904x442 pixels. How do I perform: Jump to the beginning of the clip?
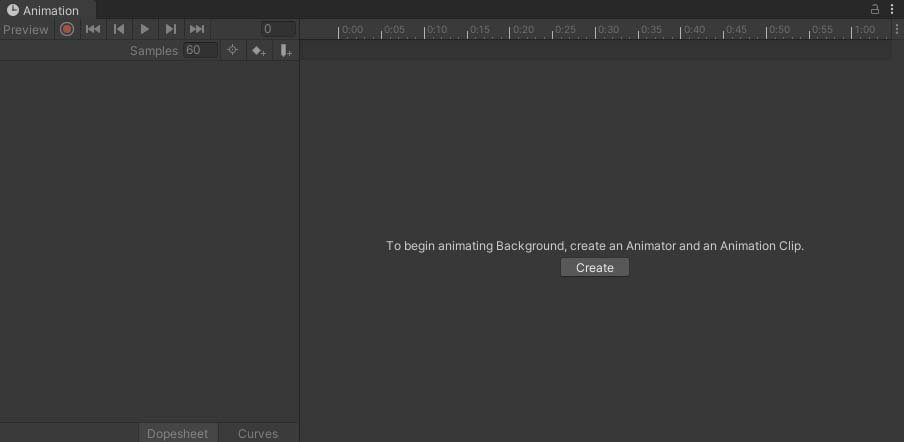click(93, 29)
